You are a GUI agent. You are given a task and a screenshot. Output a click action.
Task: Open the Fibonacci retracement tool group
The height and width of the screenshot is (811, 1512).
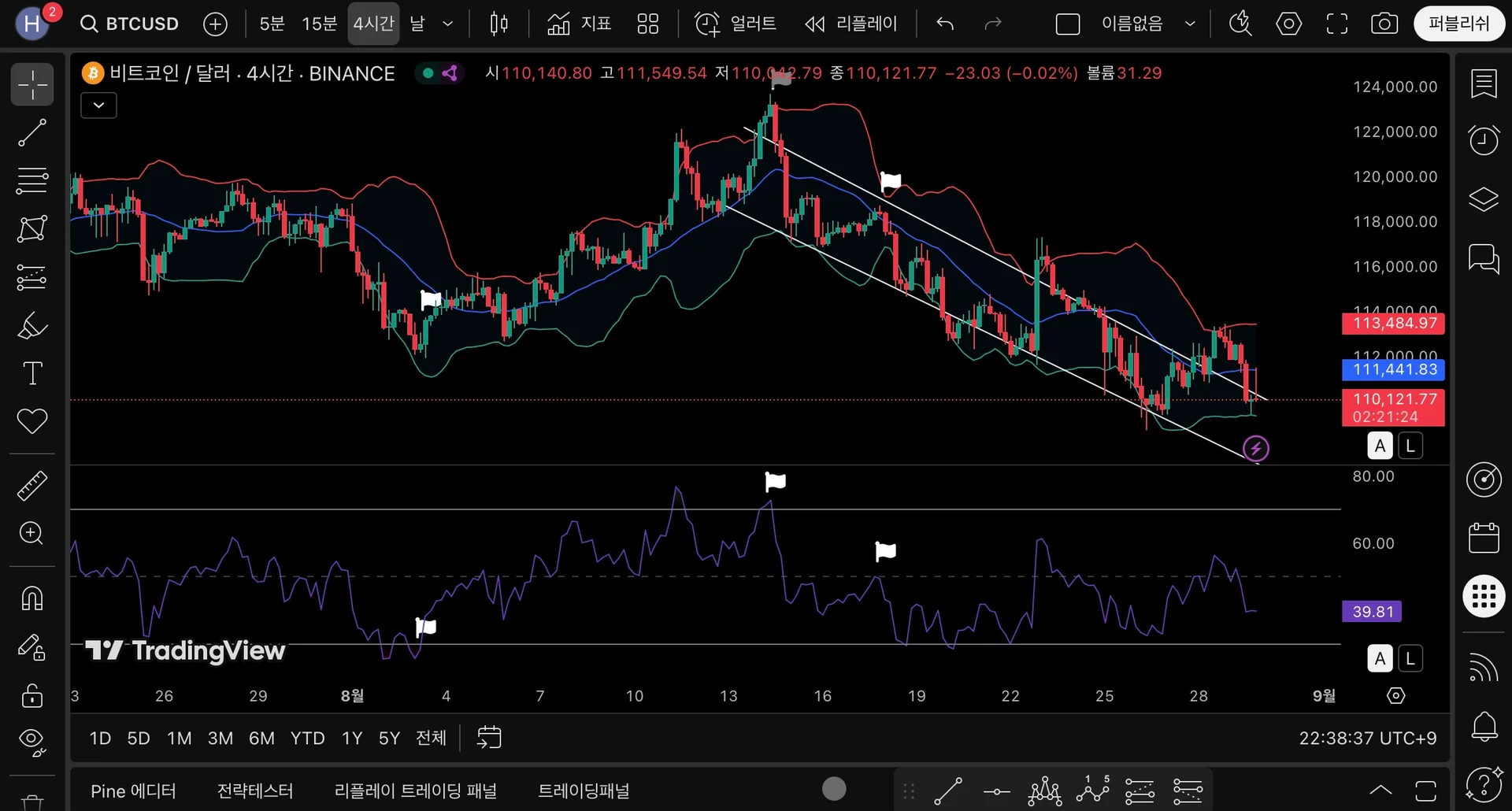click(x=32, y=180)
